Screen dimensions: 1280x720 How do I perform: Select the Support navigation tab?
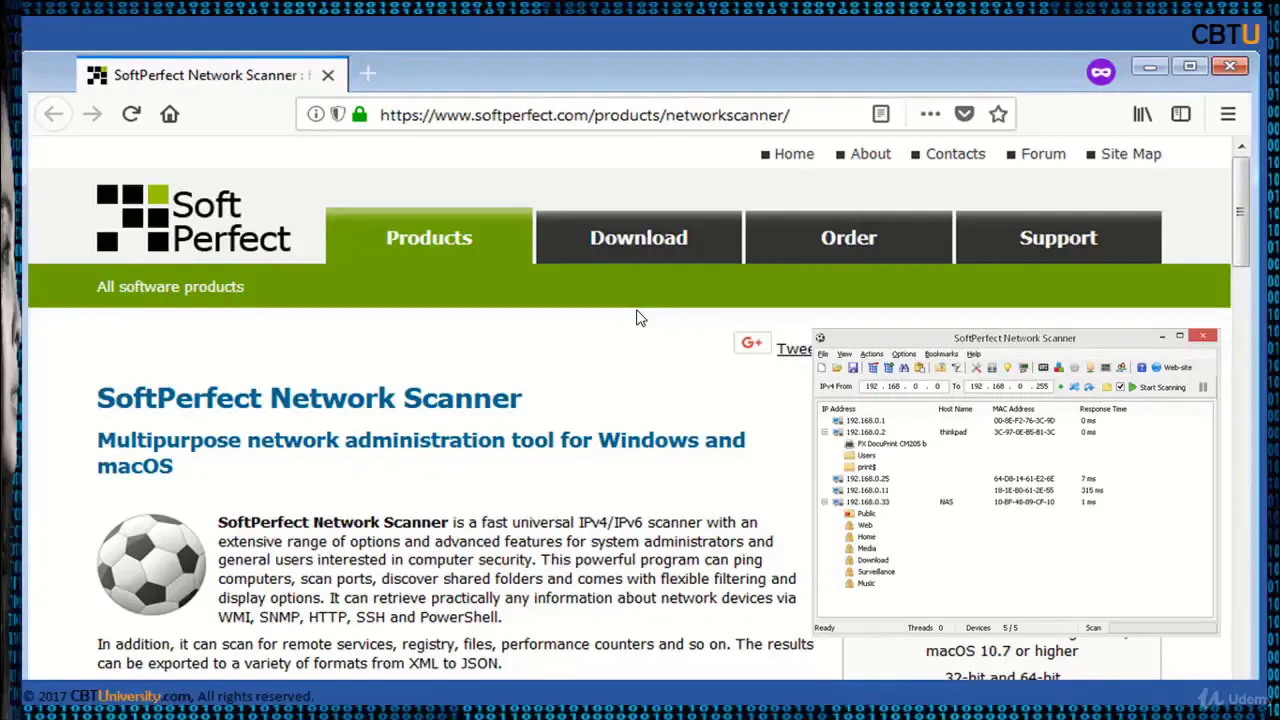tap(1058, 237)
